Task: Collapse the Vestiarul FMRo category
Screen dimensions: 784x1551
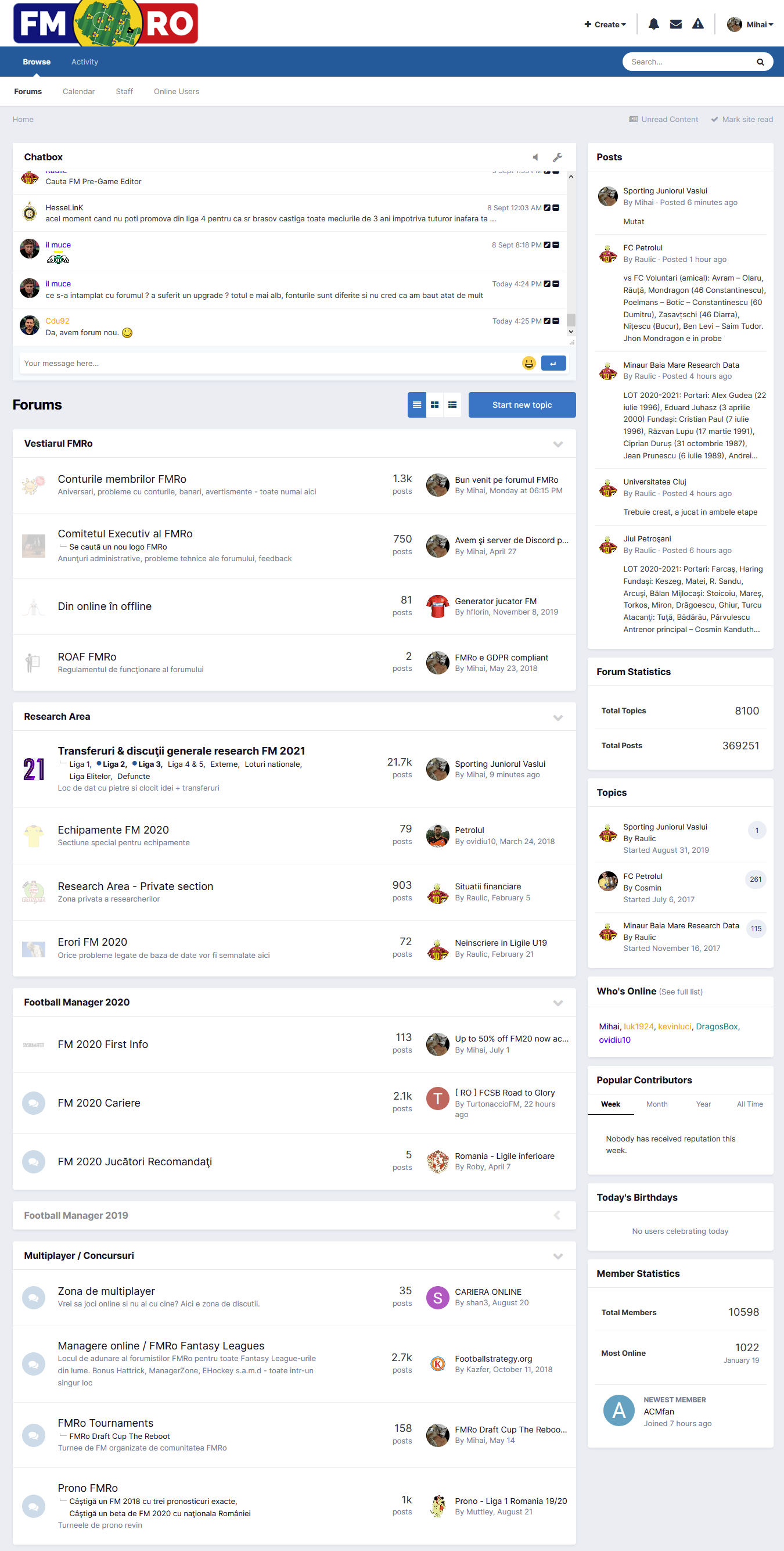Action: click(x=558, y=444)
